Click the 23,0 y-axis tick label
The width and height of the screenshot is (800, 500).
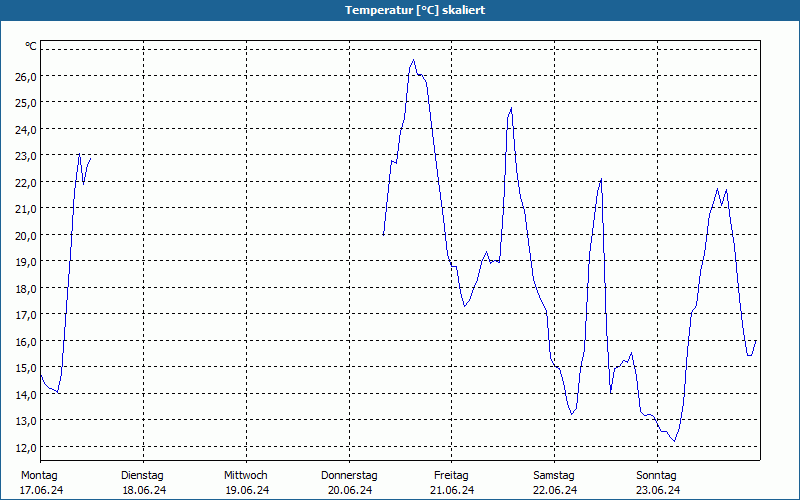[26, 156]
